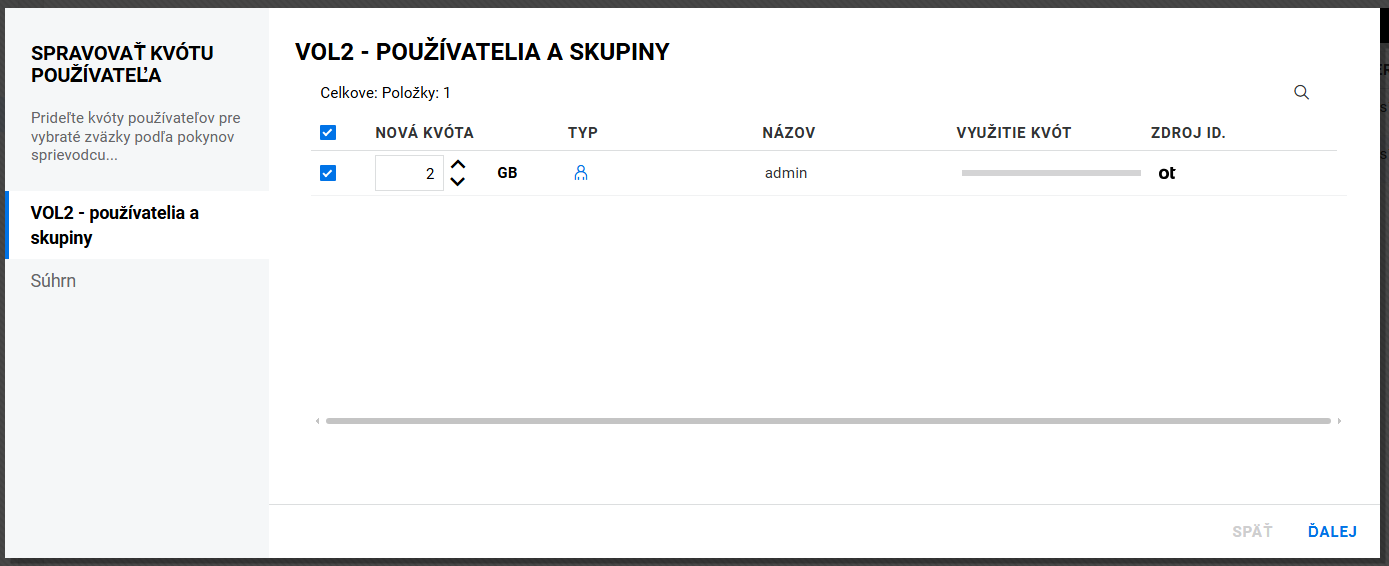The width and height of the screenshot is (1389, 566).
Task: Click the horizontal table scrollbar
Action: (x=828, y=421)
